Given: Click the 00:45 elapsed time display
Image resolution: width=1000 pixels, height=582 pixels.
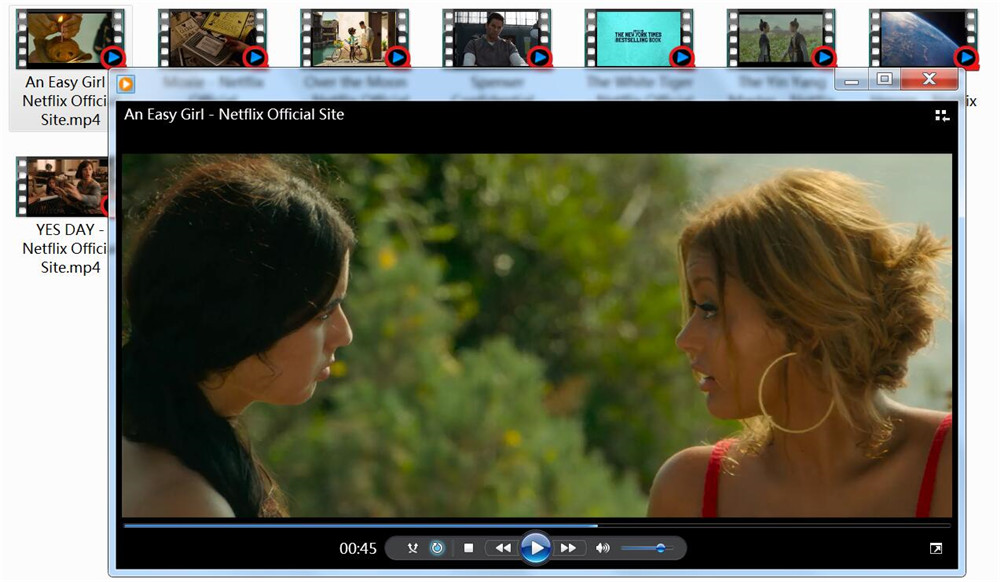Looking at the screenshot, I should [x=358, y=548].
